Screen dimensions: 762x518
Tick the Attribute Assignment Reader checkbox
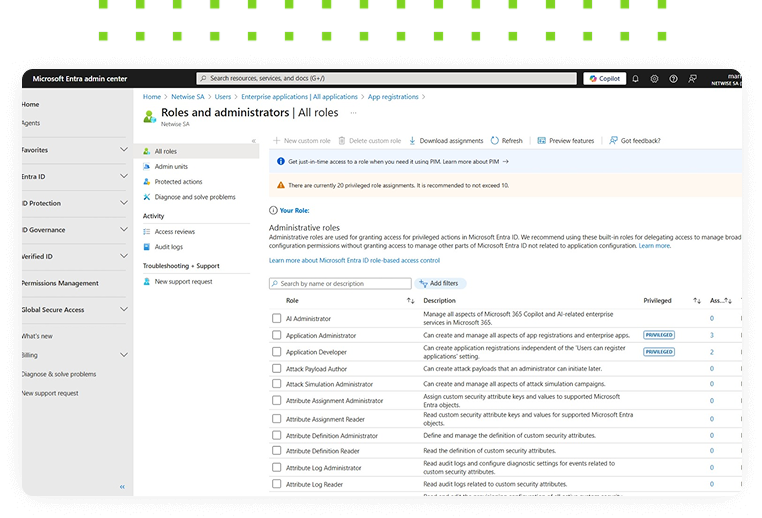277,418
